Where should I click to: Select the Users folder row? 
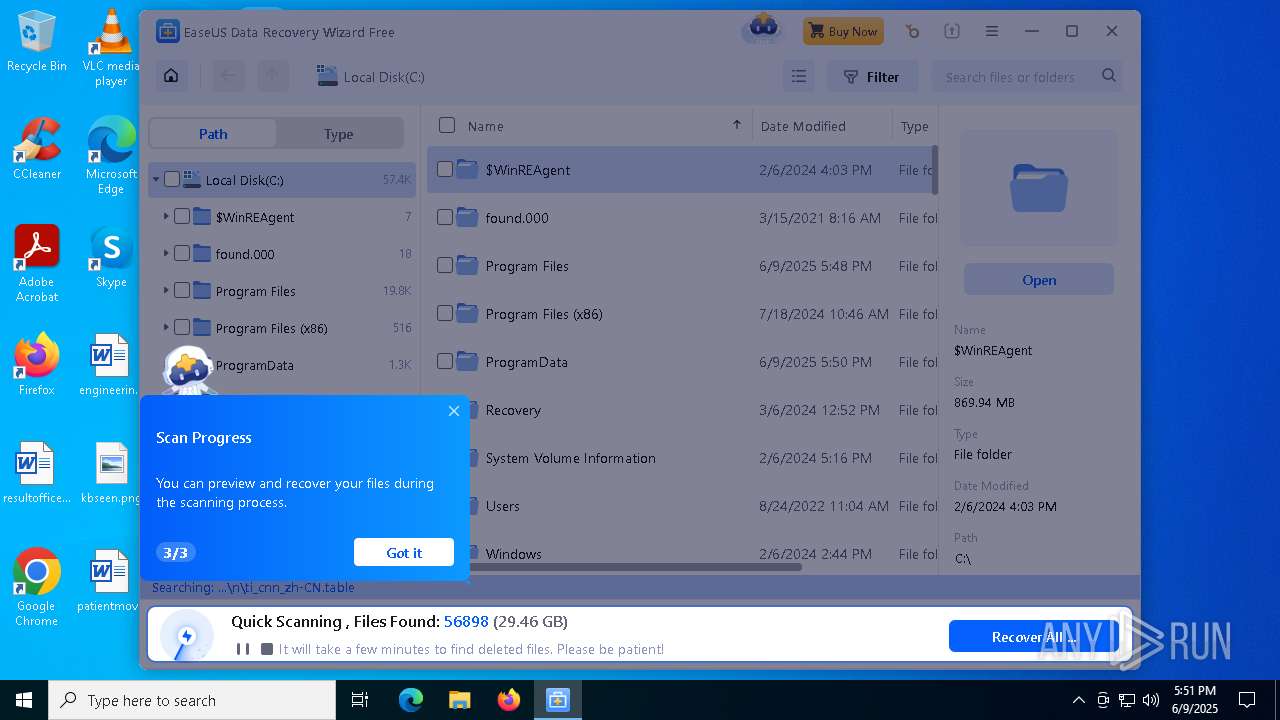tap(682, 506)
